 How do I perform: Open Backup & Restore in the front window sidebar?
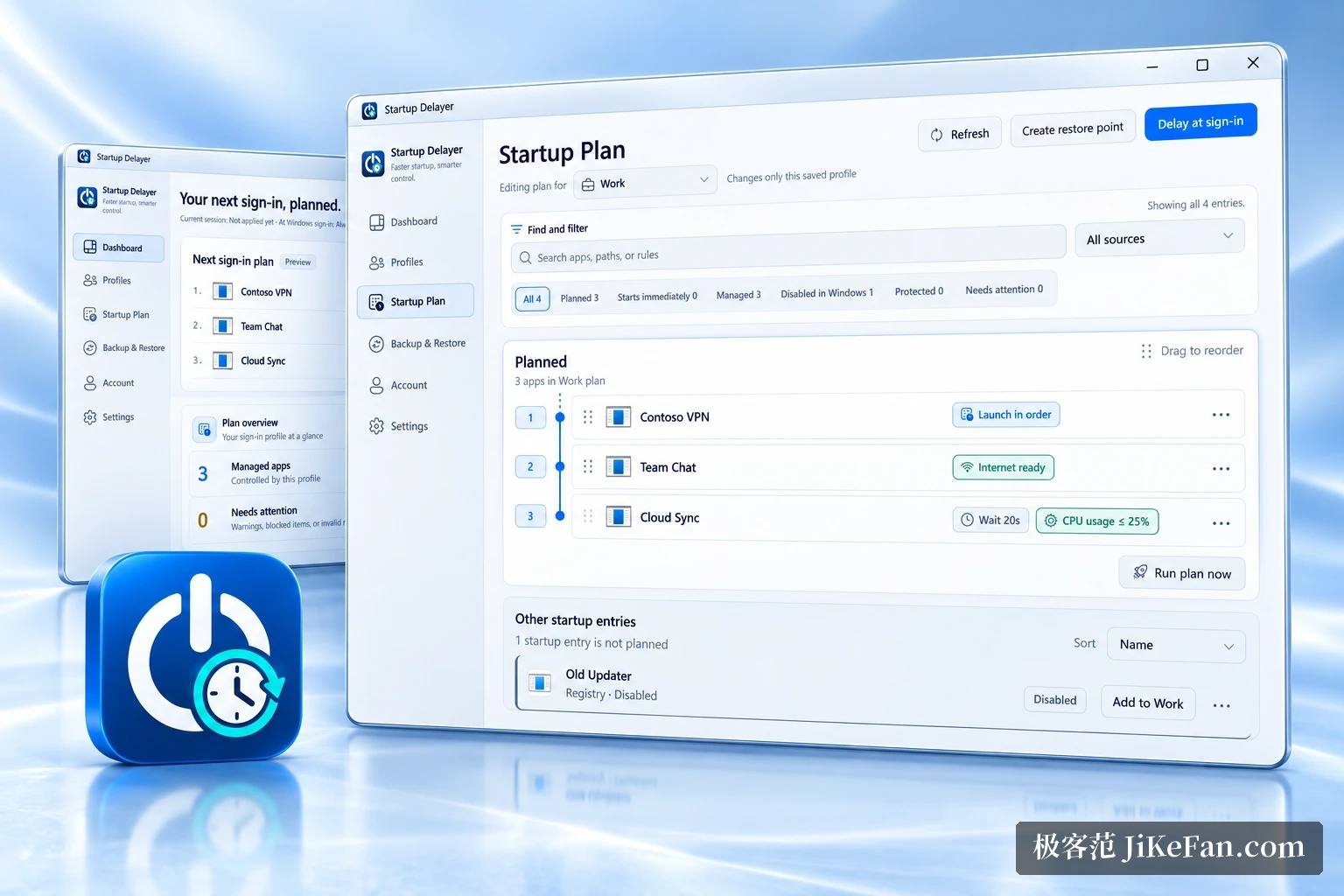[417, 344]
